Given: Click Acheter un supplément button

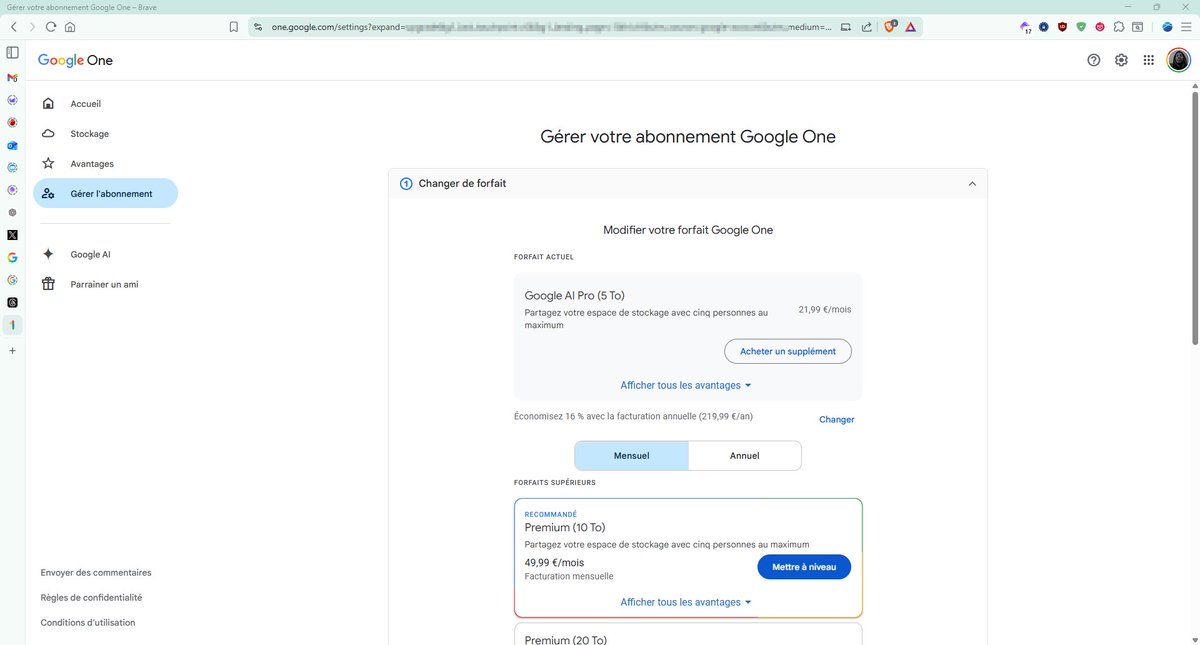Looking at the screenshot, I should [x=788, y=351].
